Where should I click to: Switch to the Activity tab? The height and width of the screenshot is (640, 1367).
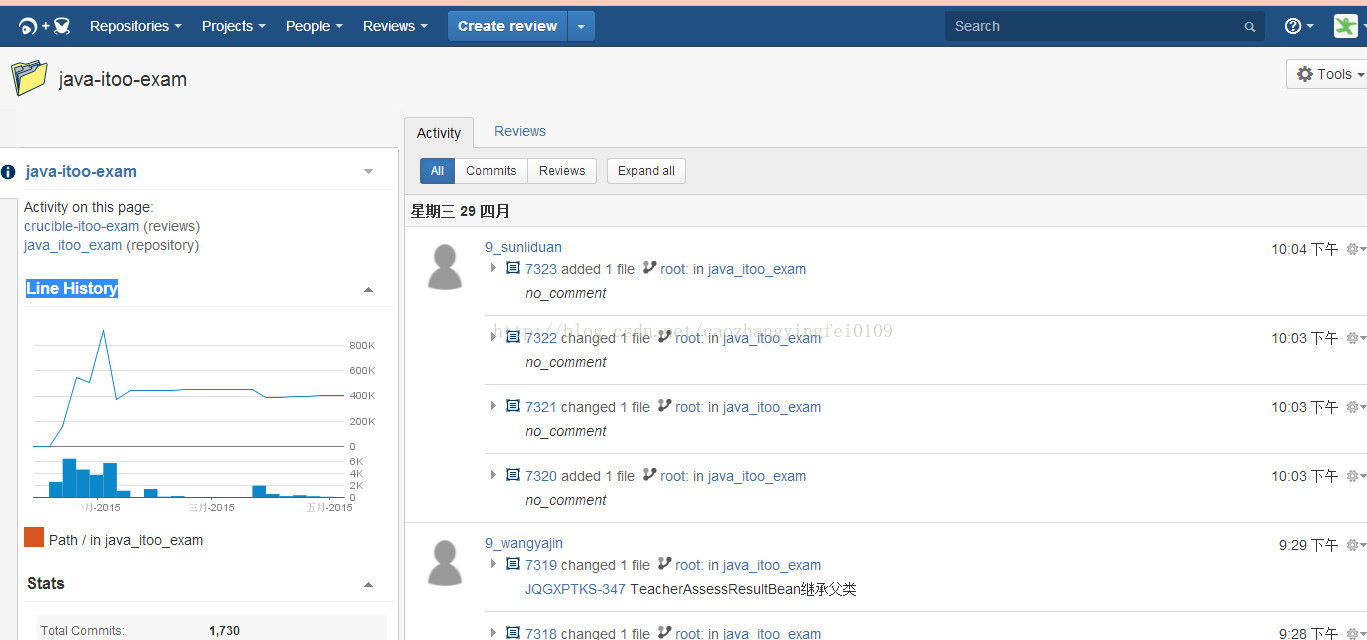click(439, 133)
